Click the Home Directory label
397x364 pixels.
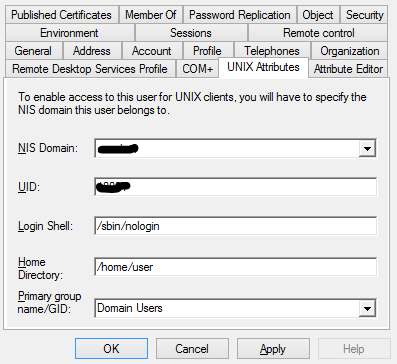pos(40,268)
